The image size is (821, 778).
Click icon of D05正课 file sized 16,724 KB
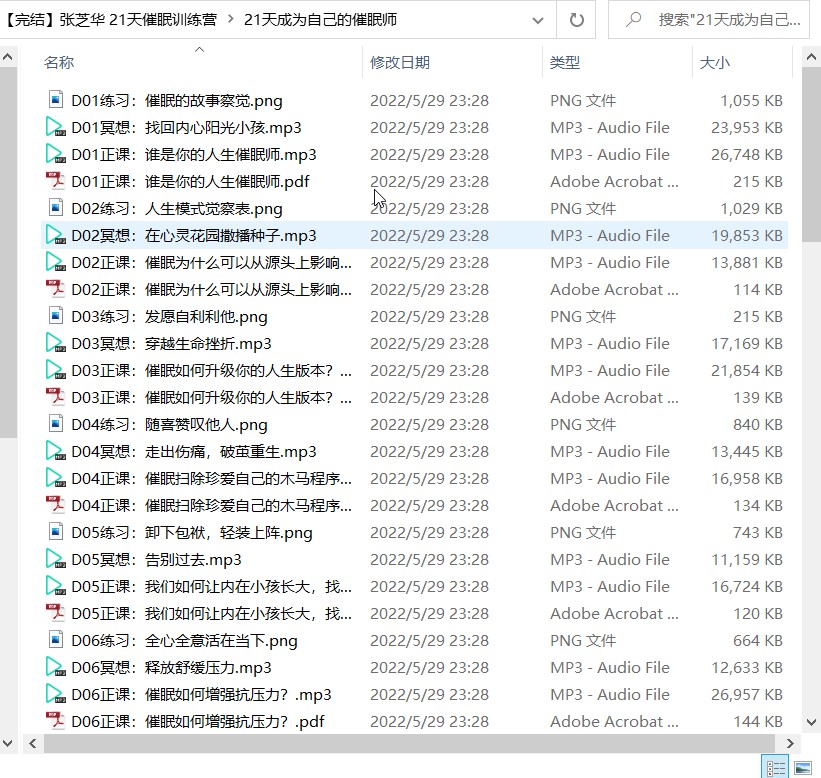coord(56,586)
